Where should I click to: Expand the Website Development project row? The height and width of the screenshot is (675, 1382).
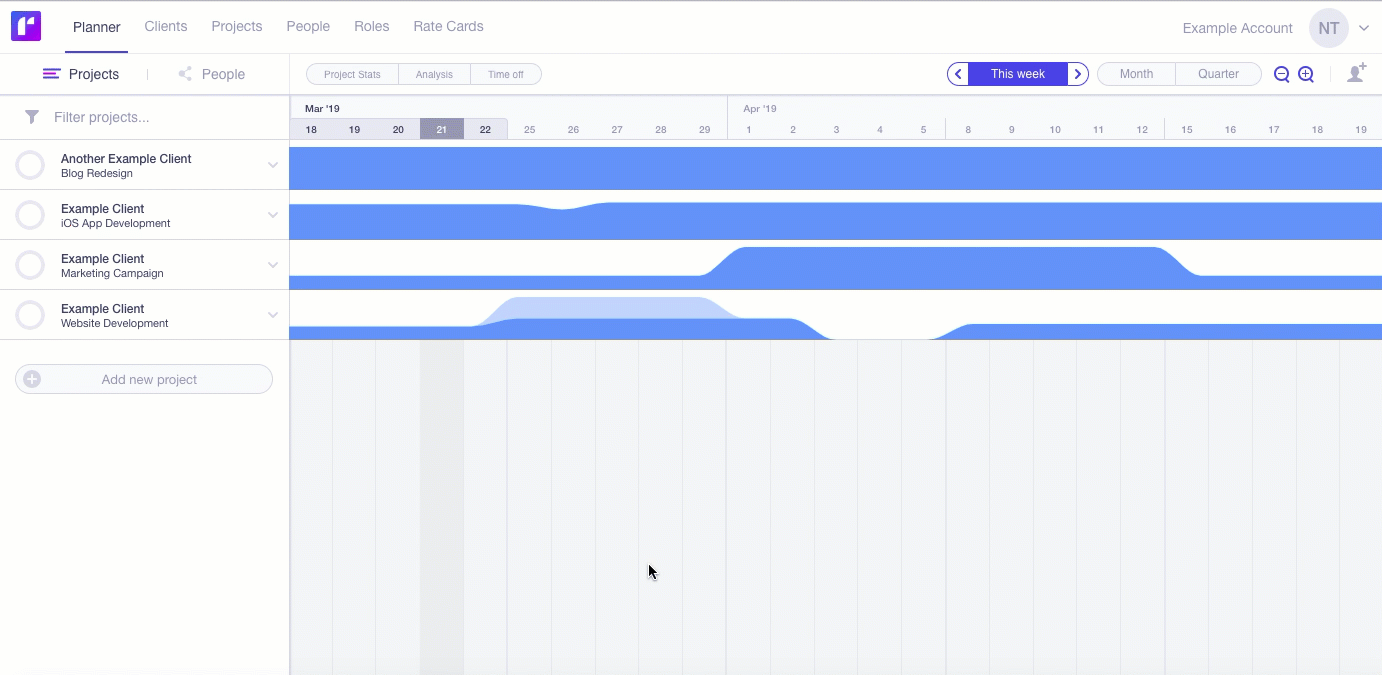click(272, 315)
